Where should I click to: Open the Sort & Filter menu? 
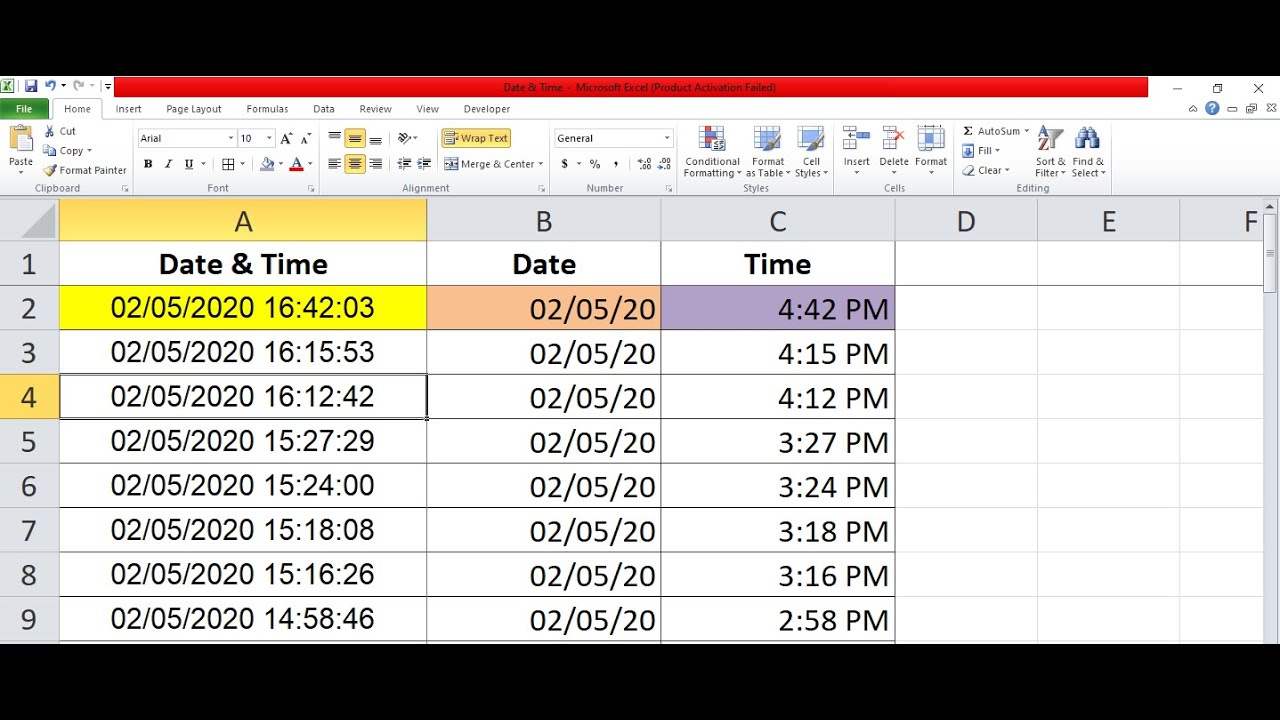point(1050,152)
